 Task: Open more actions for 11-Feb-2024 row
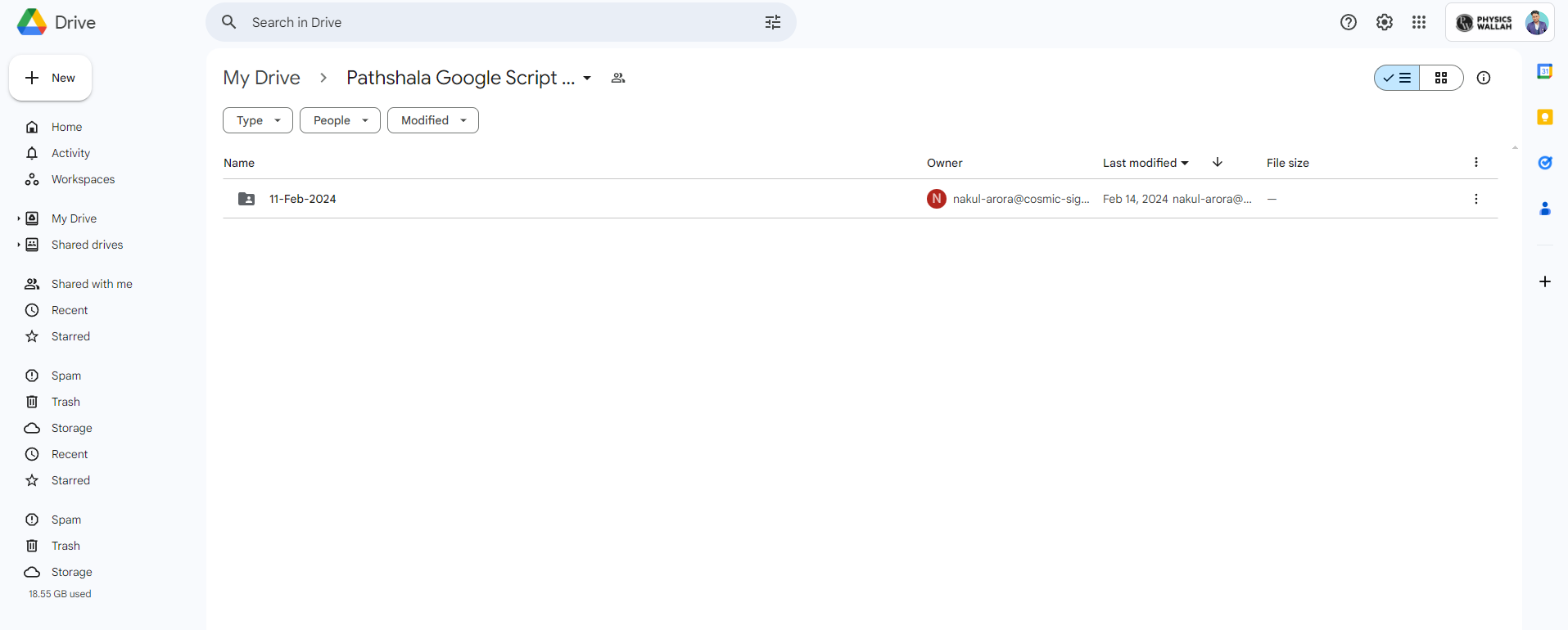[x=1476, y=199]
